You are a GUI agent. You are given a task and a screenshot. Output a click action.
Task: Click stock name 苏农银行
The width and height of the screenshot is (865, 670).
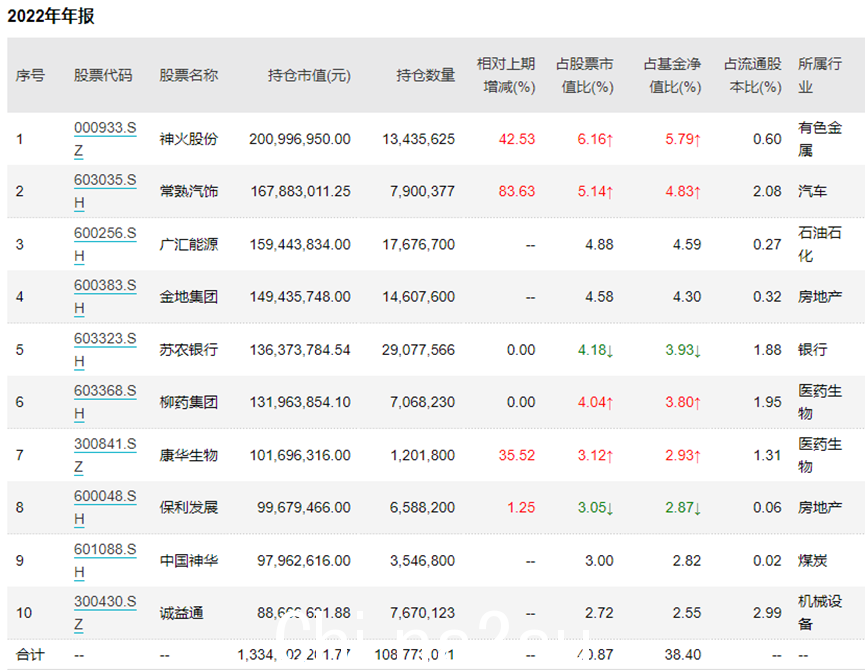click(189, 350)
